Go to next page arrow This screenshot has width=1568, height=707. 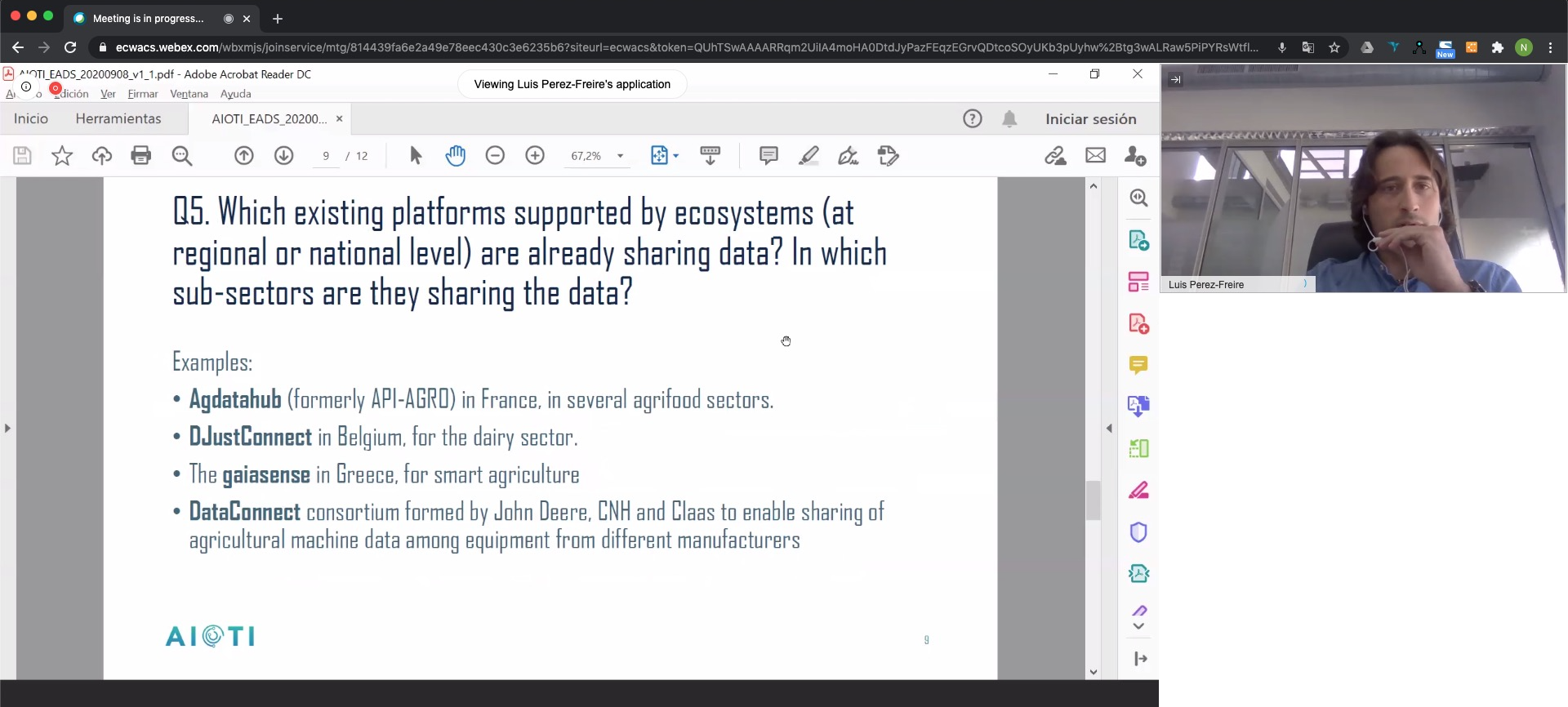(284, 155)
